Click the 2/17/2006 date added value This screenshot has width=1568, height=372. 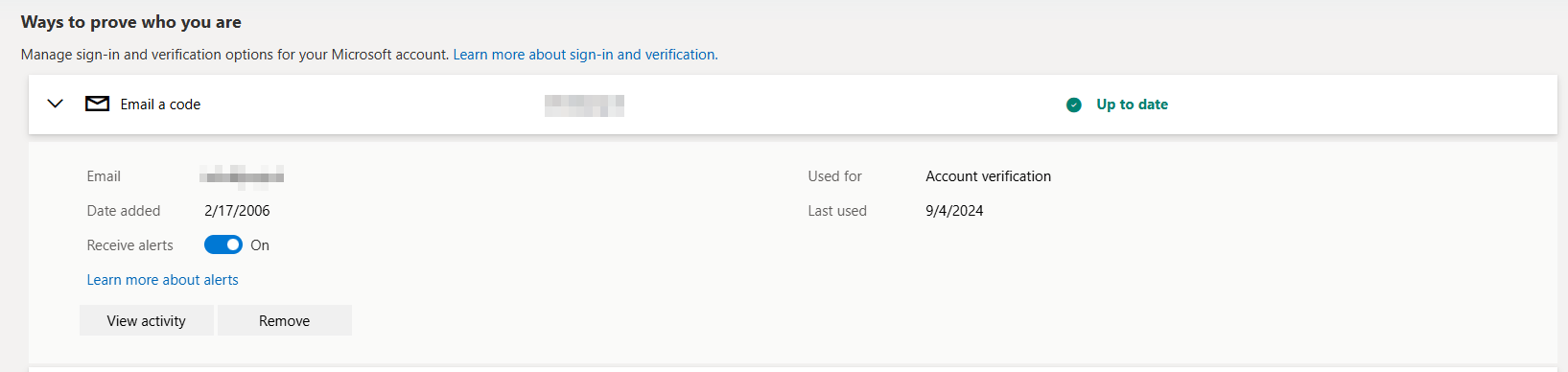pos(238,211)
